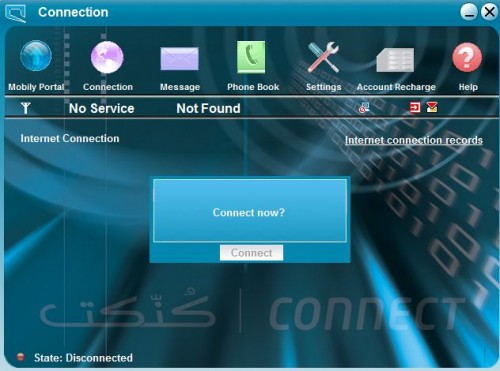Click the red arrow box status icon
The image size is (500, 371).
click(x=415, y=108)
